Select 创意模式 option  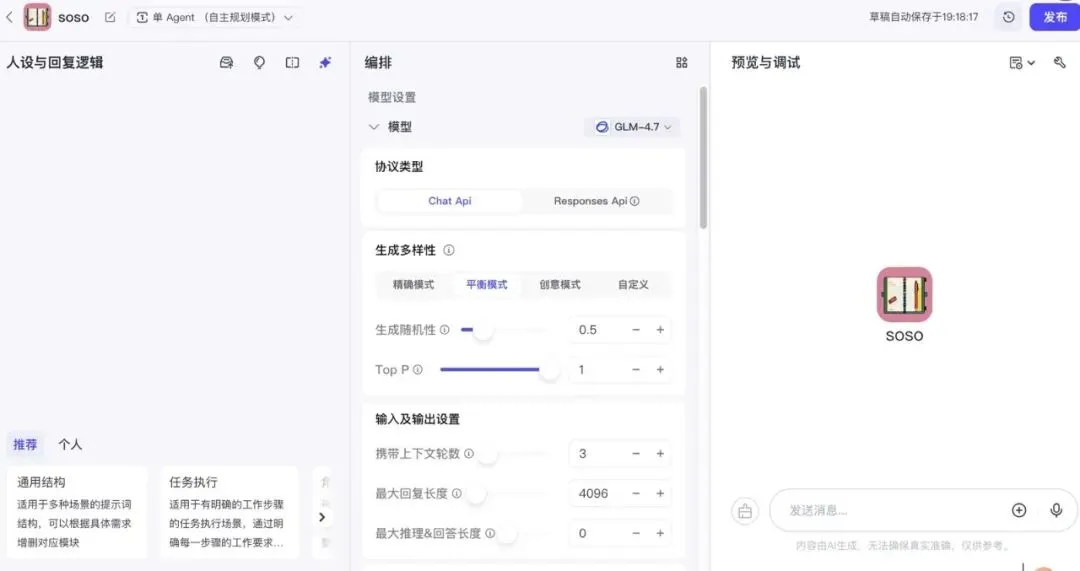(x=559, y=284)
